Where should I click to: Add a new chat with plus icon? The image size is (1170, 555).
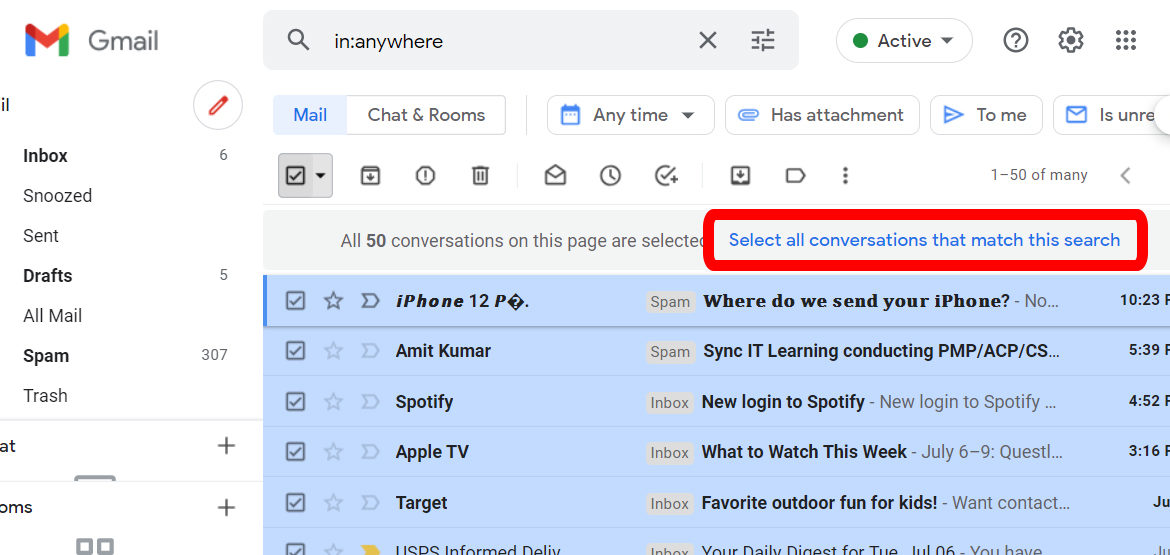click(225, 446)
